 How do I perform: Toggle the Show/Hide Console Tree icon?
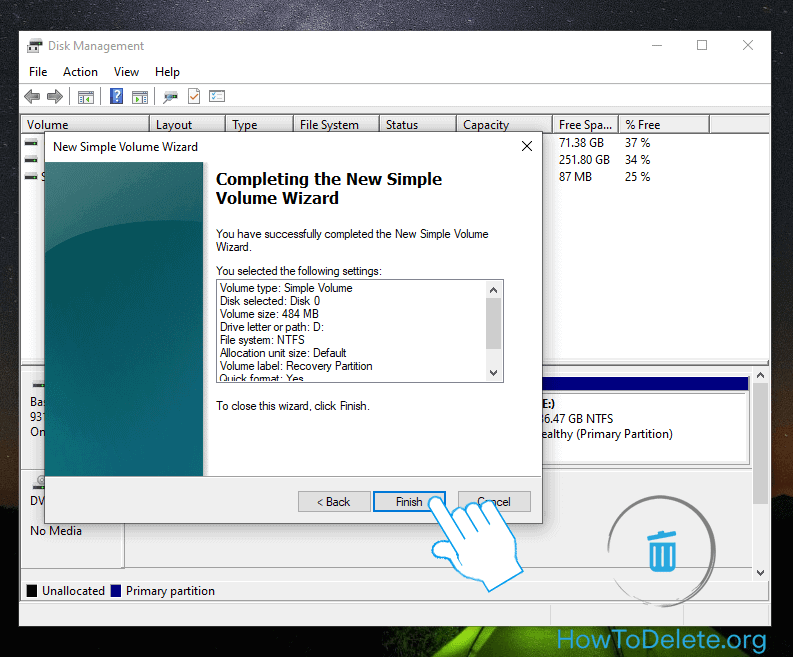click(86, 97)
